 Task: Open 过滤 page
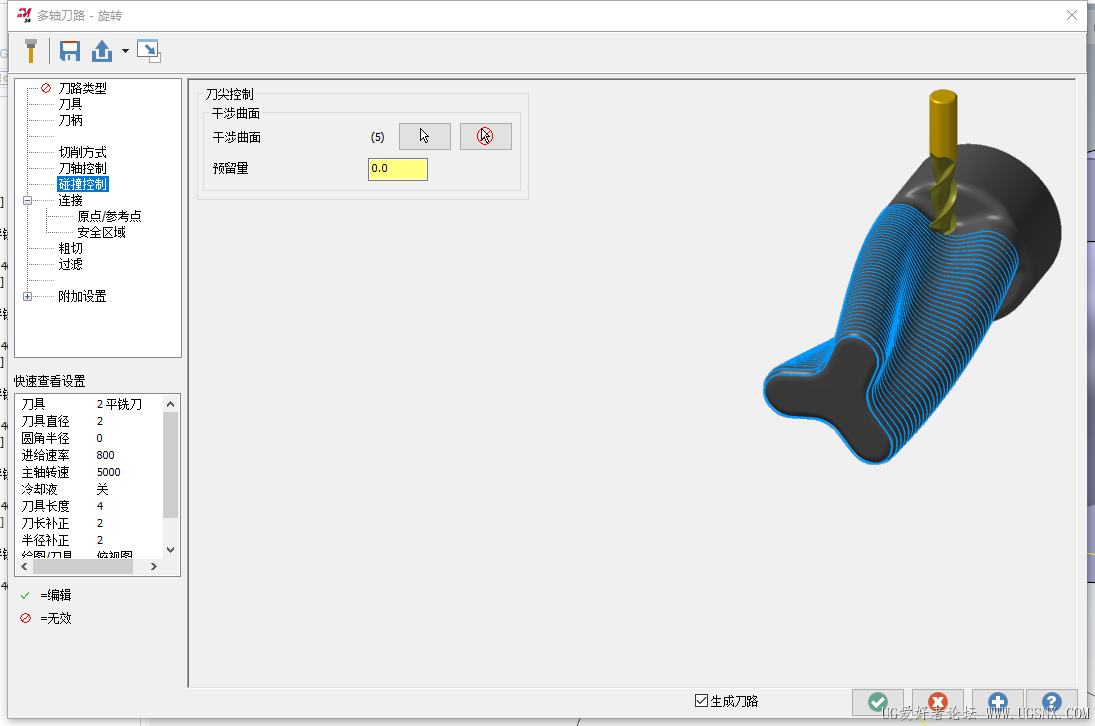[x=70, y=265]
